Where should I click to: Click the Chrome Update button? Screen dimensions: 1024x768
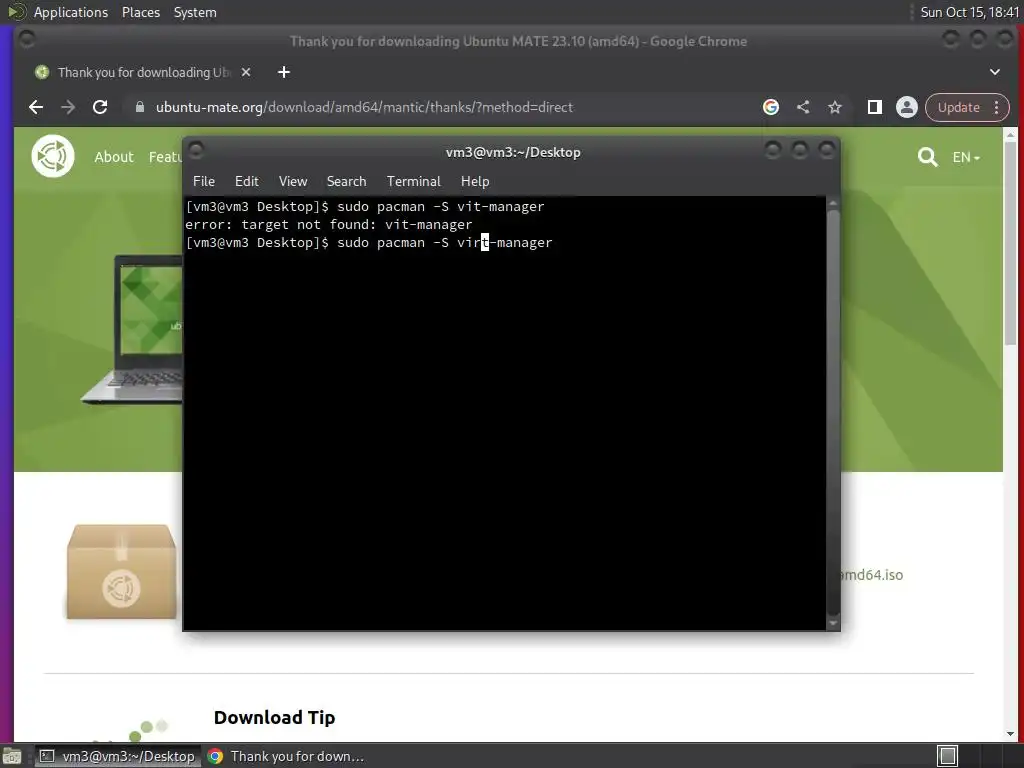tap(959, 107)
